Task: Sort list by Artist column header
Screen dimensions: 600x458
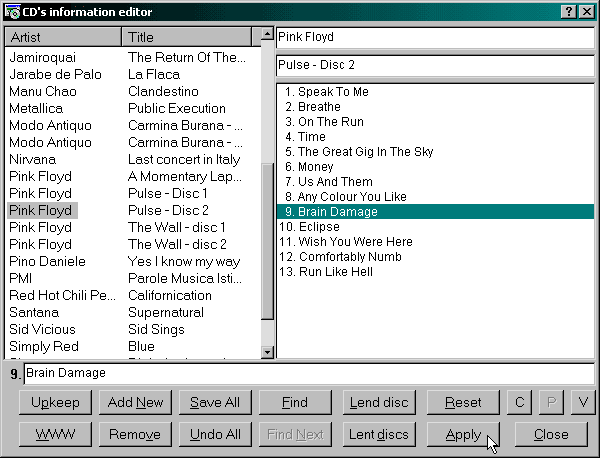Action: pos(63,37)
